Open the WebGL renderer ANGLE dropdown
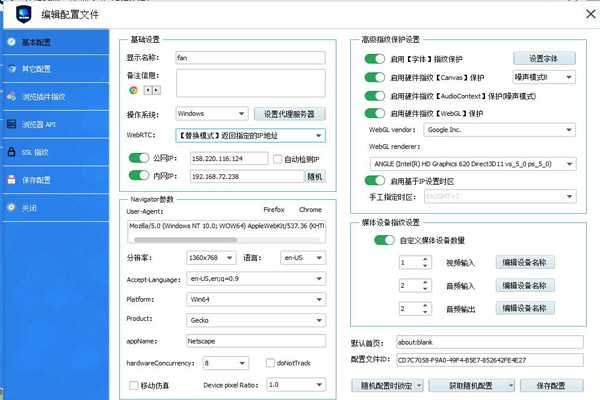The image size is (600, 400). tap(473, 164)
